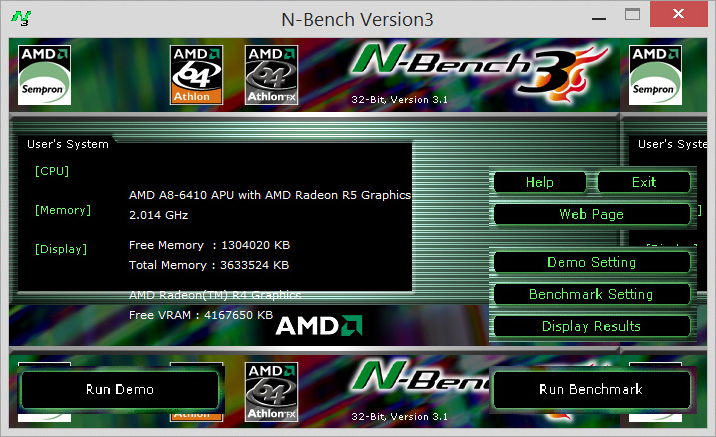Click the AMD Athlon 64 FX logo in the bottom banner
Image resolution: width=716 pixels, height=437 pixels.
271,391
